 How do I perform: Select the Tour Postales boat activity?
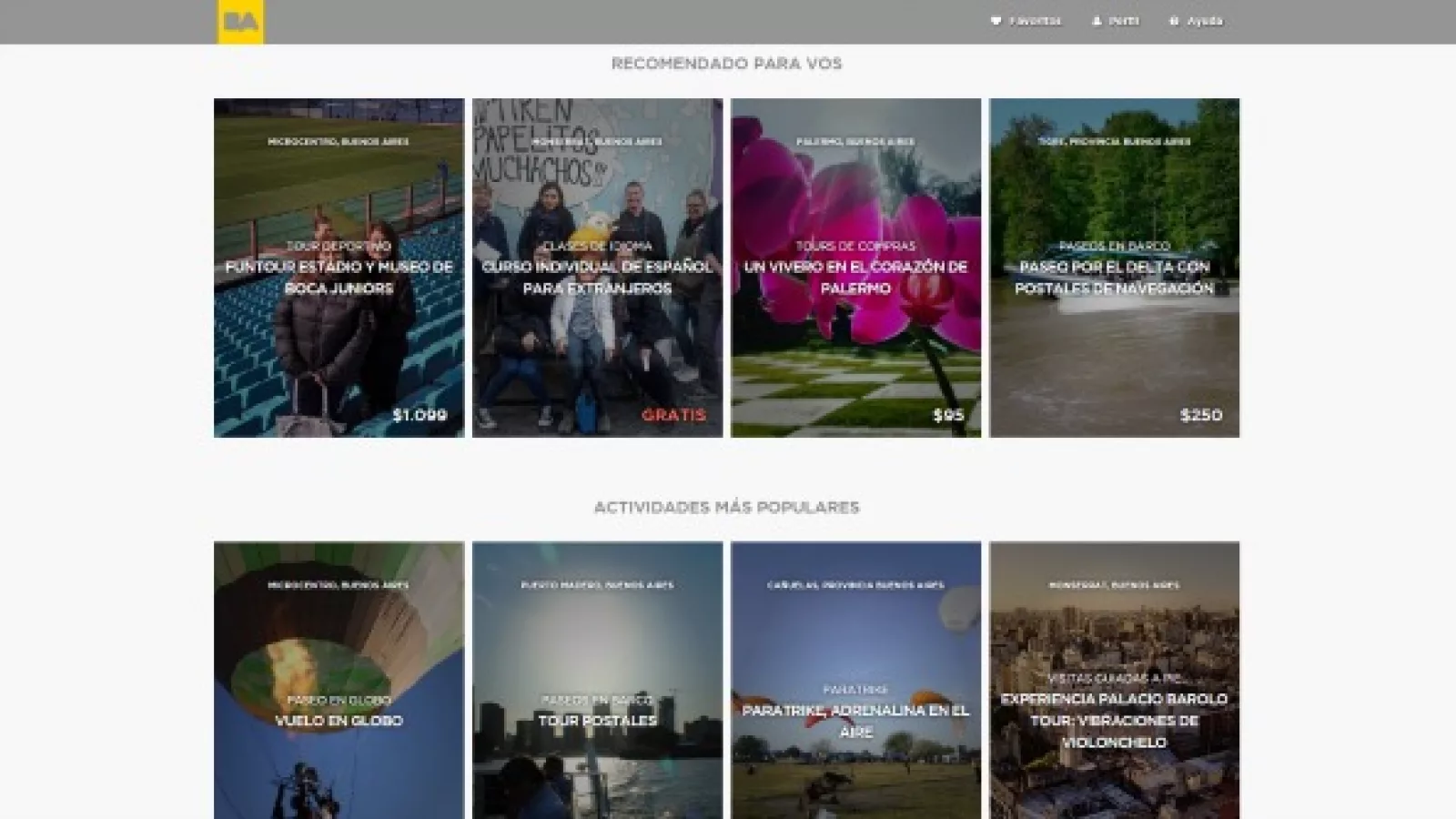click(x=597, y=720)
